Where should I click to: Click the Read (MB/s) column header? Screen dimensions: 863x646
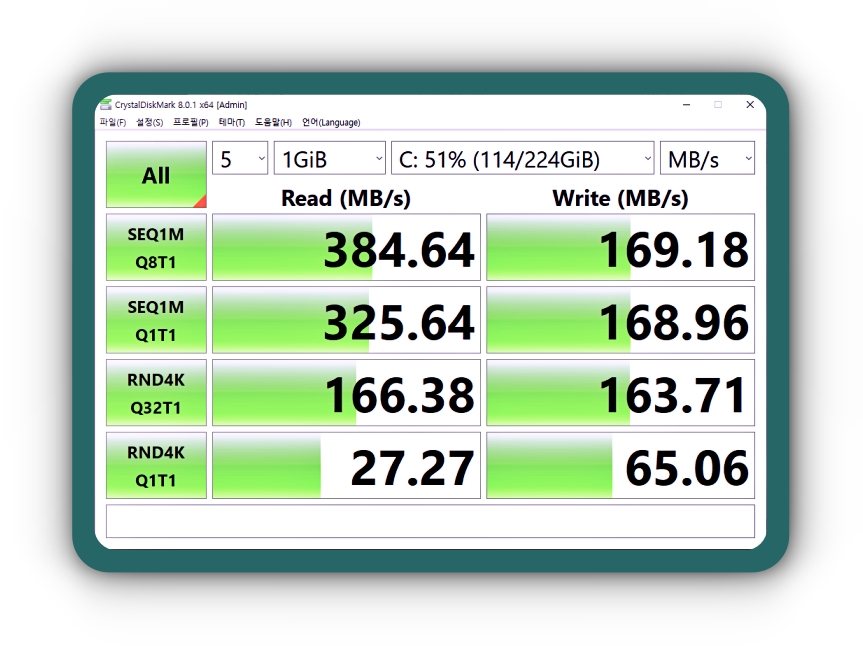(346, 198)
